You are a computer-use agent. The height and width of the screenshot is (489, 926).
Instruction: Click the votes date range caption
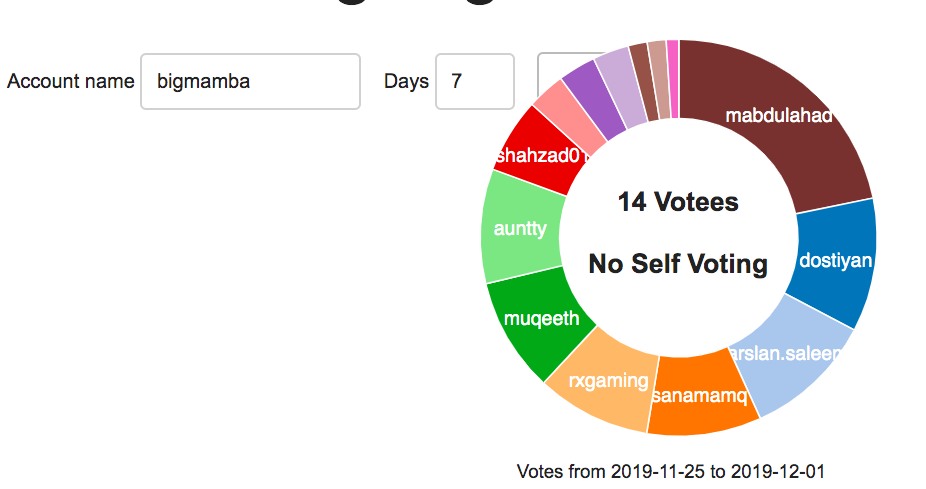[671, 471]
